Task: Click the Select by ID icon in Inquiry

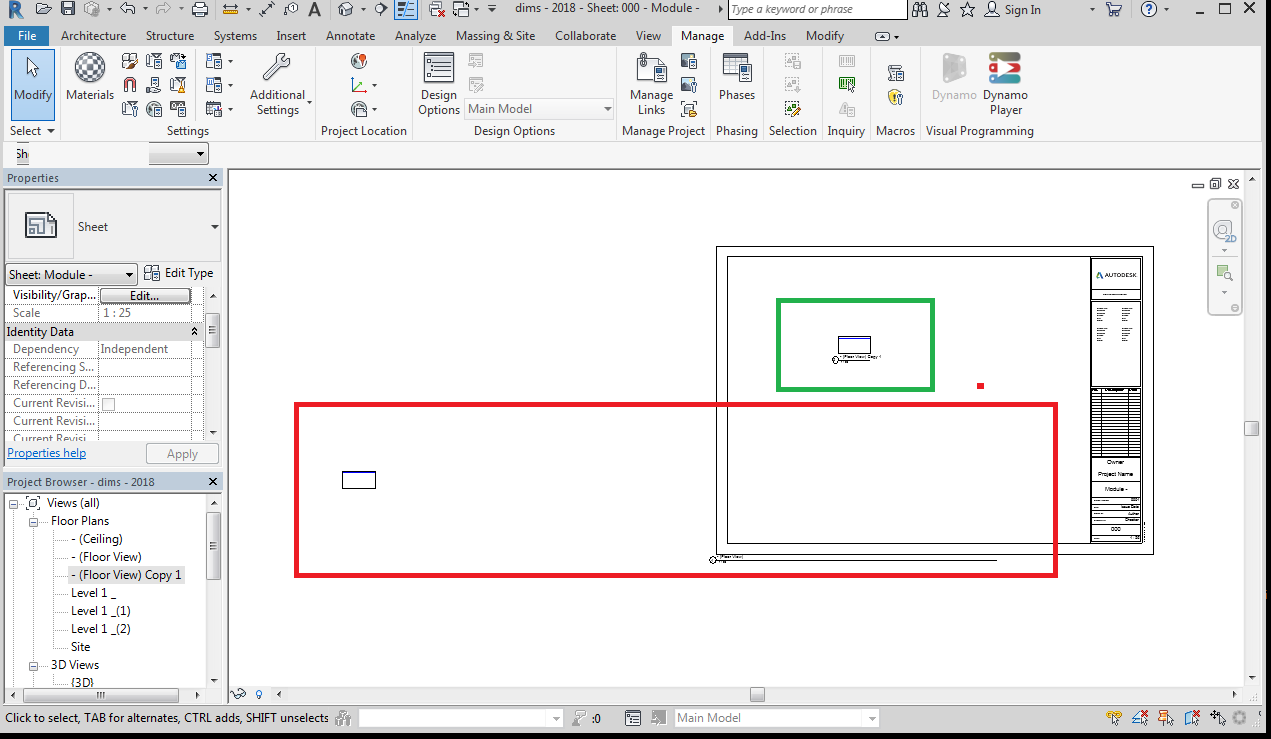Action: (x=847, y=85)
